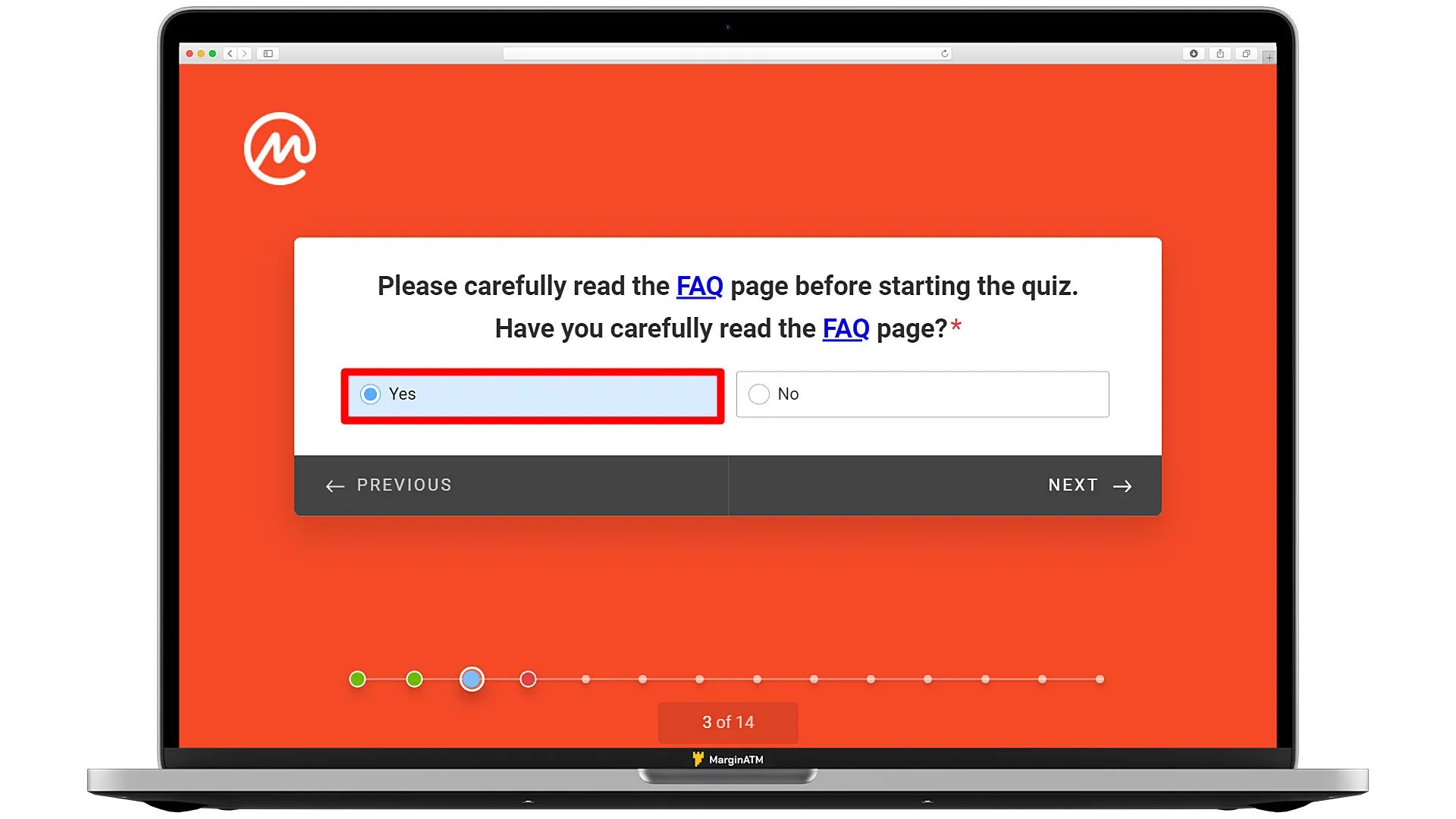Click the NEXT button to advance
The height and width of the screenshot is (819, 1456).
[x=1089, y=485]
